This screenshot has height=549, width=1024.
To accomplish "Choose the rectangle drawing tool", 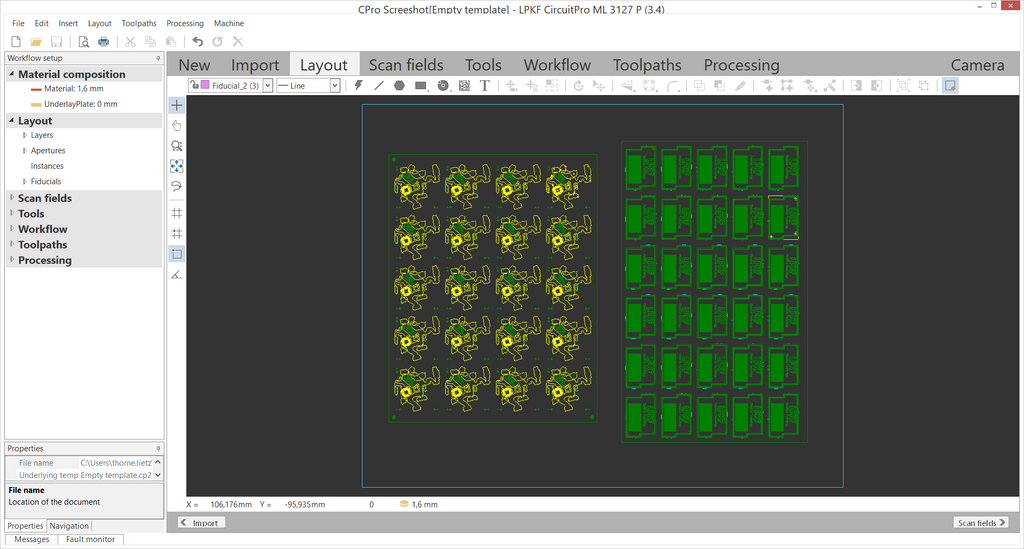I will 421,86.
